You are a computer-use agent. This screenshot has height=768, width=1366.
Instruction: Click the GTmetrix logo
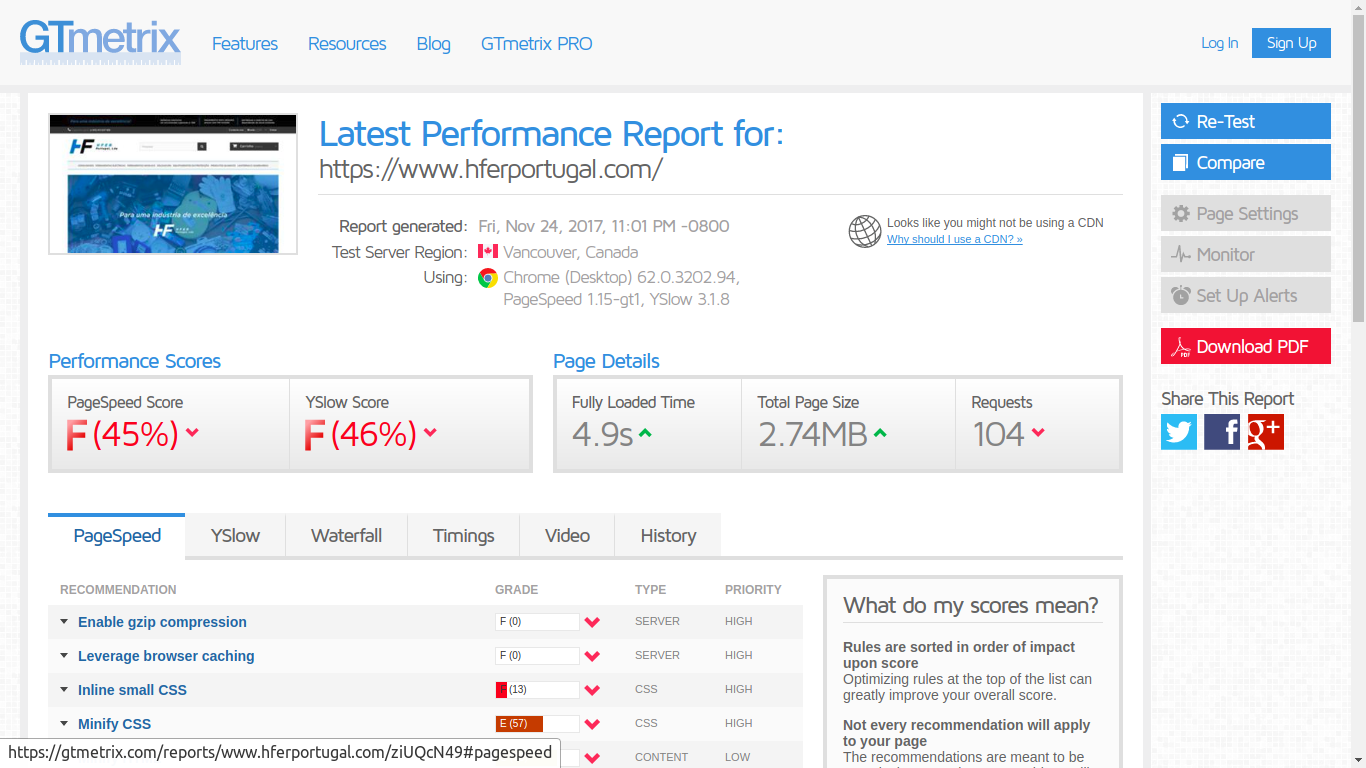point(100,42)
